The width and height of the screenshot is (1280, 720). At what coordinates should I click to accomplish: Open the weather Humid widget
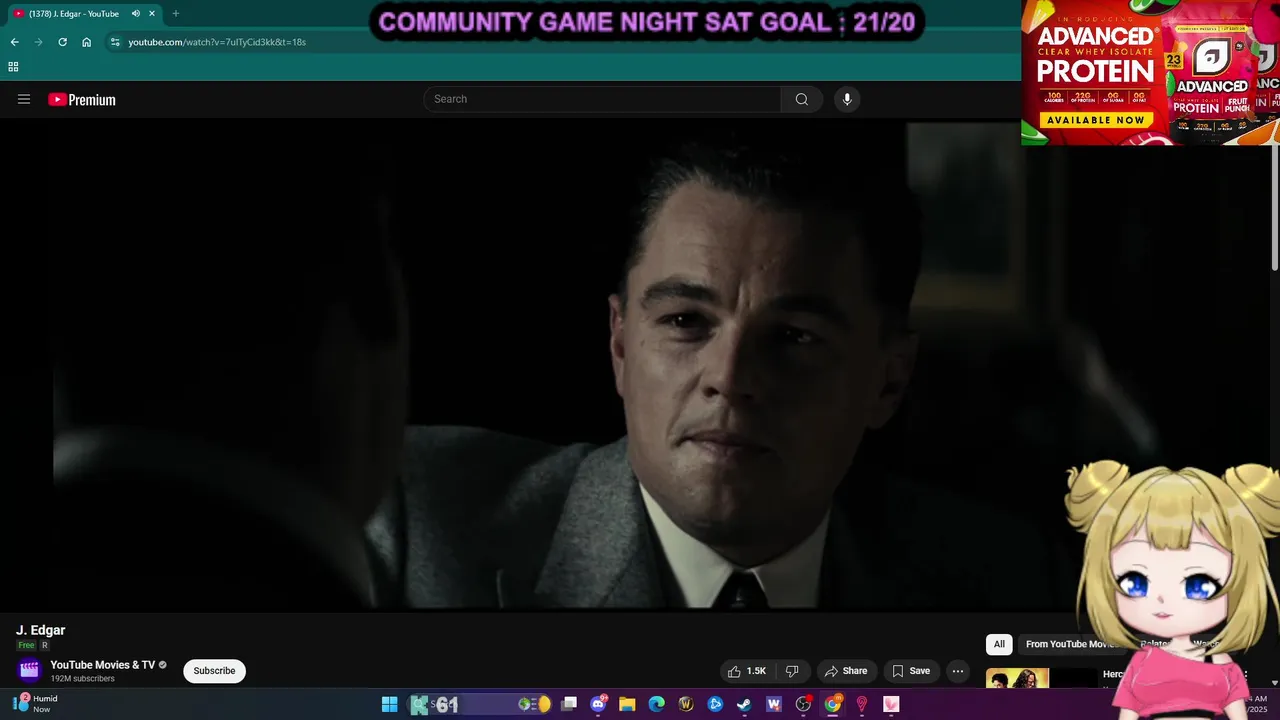tap(35, 703)
